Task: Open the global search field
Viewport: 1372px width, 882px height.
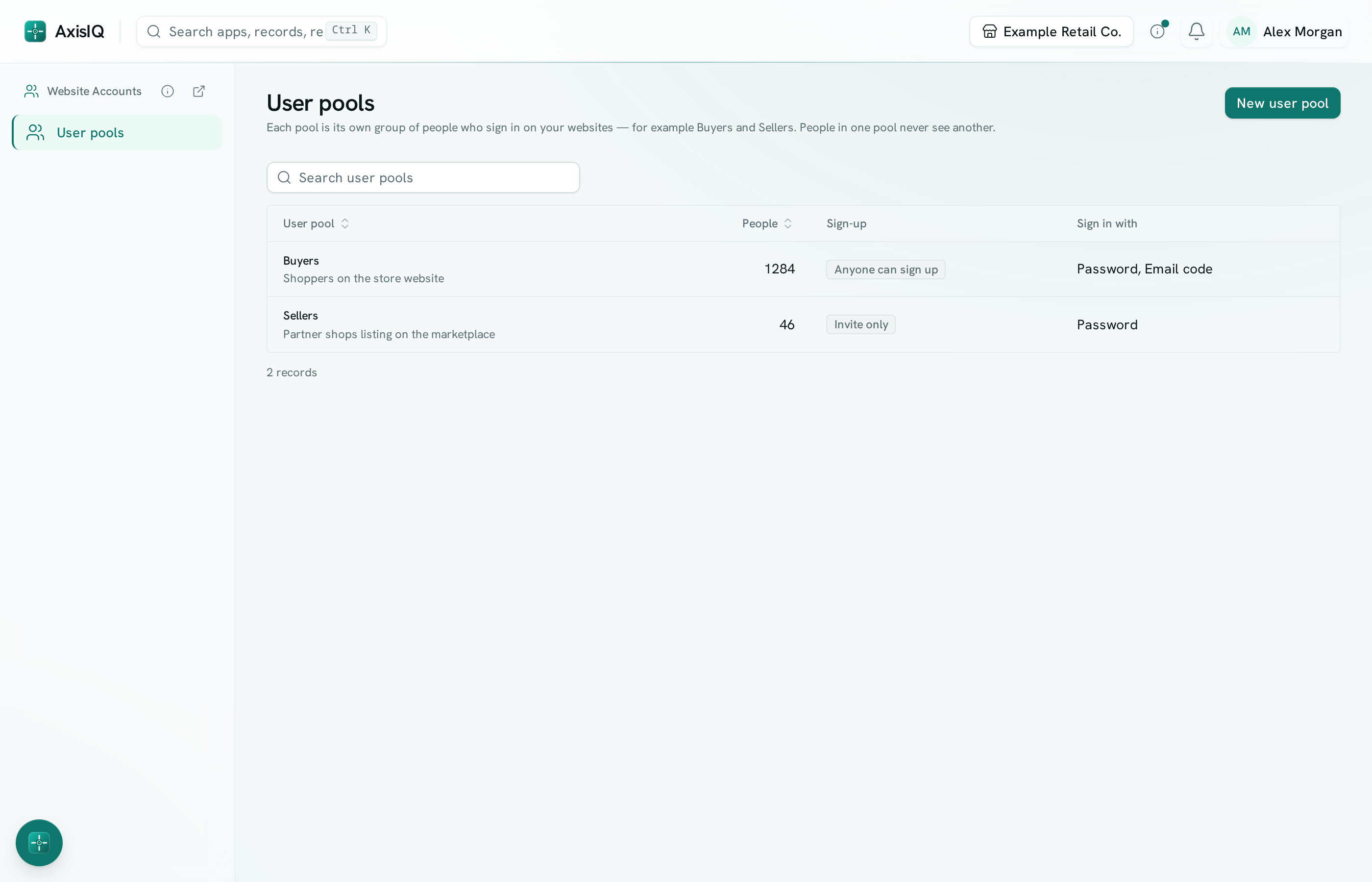Action: click(x=261, y=31)
